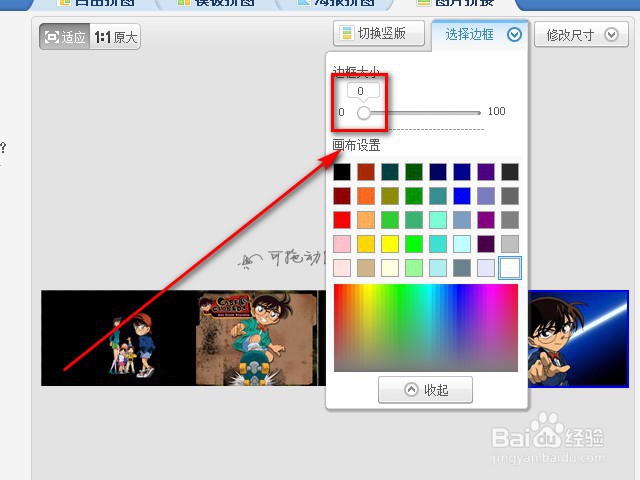The height and width of the screenshot is (480, 640).
Task: Select the neon green color swatch
Action: (414, 244)
